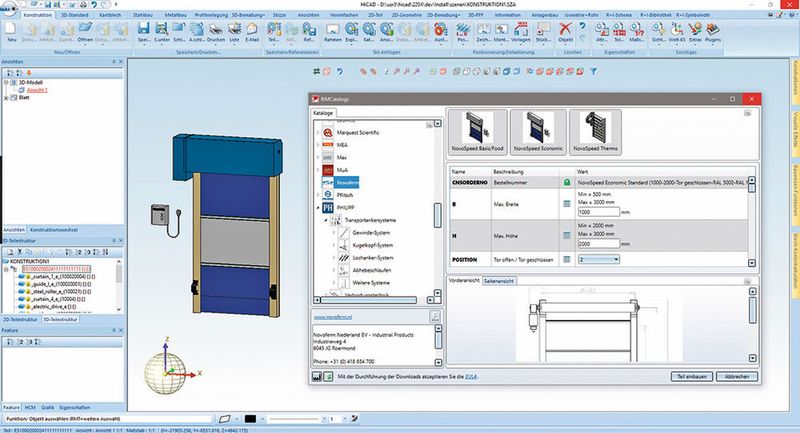Click the catalog tree vertical scrollbar
800x433 pixels.
[437, 215]
